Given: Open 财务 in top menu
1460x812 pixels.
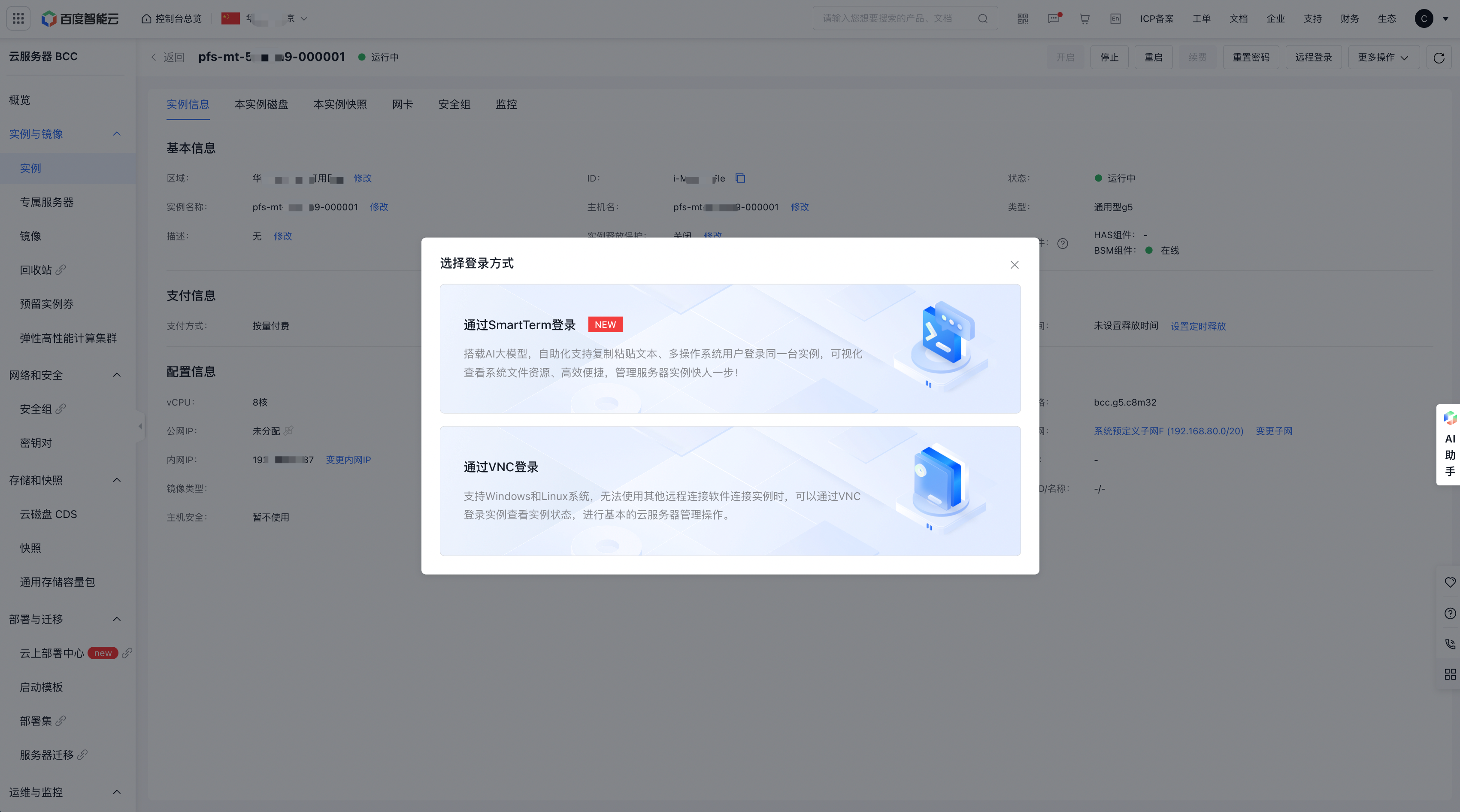Looking at the screenshot, I should [1349, 19].
